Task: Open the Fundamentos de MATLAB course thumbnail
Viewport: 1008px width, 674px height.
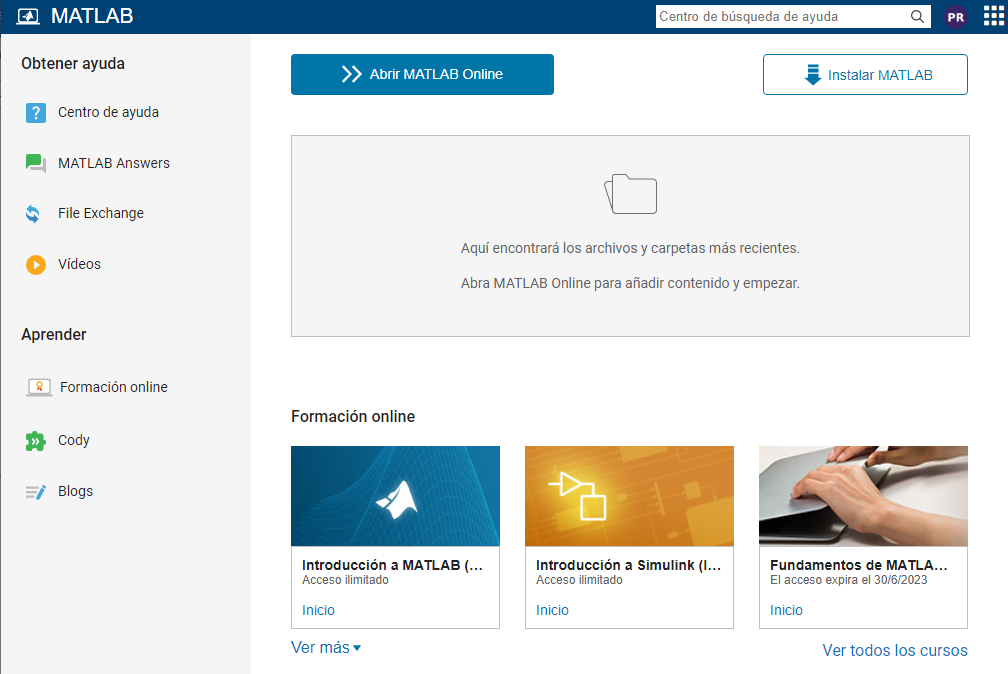Action: click(x=862, y=496)
